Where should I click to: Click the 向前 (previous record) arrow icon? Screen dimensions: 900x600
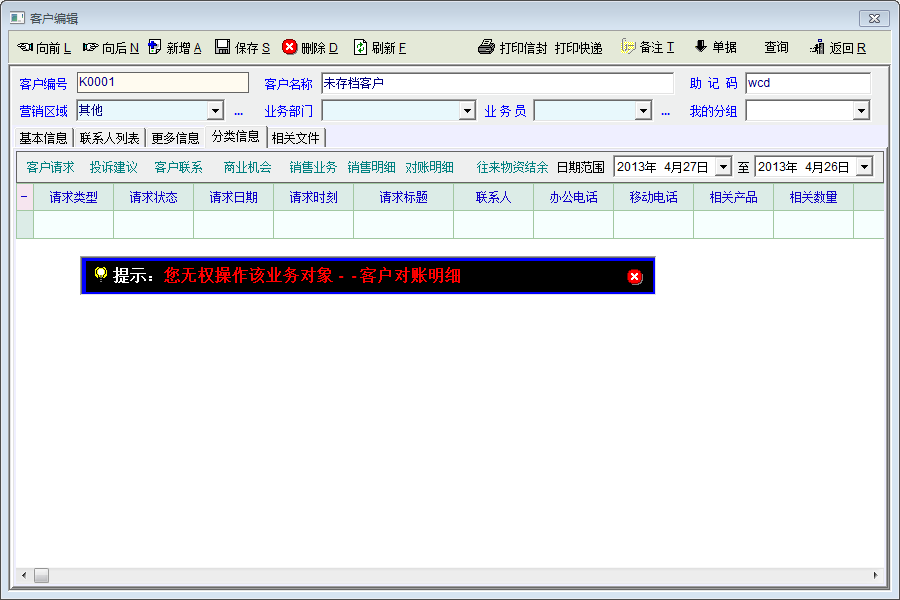pos(25,47)
